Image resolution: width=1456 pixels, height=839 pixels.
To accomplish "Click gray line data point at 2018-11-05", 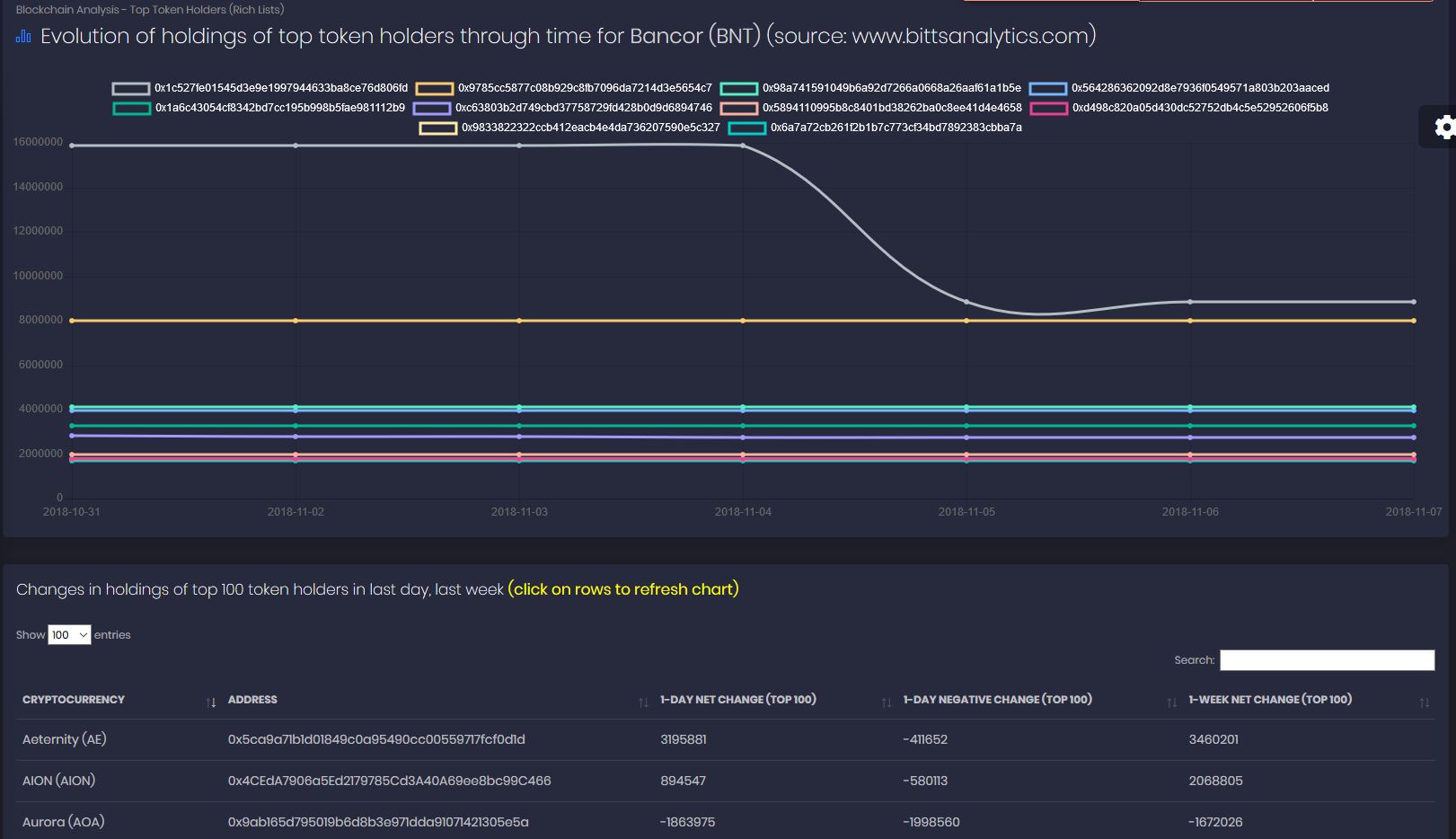I will (x=966, y=302).
